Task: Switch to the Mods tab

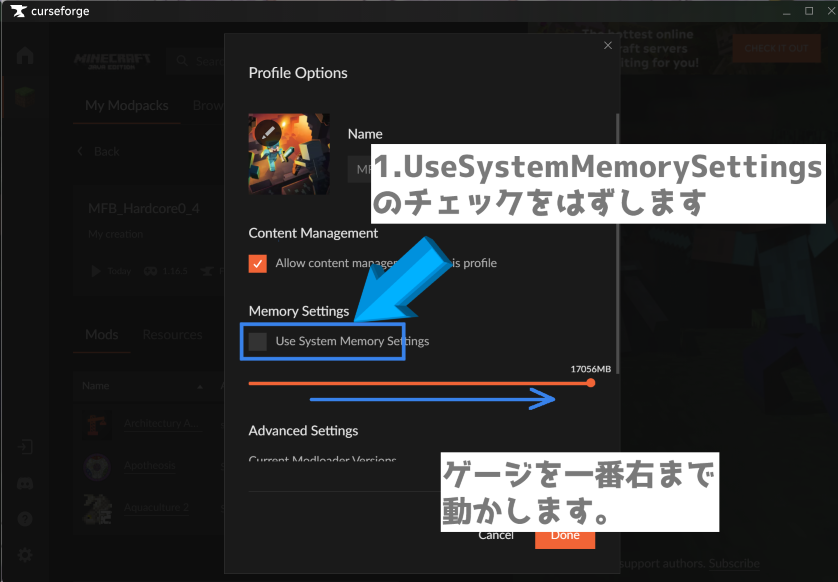Action: (102, 335)
